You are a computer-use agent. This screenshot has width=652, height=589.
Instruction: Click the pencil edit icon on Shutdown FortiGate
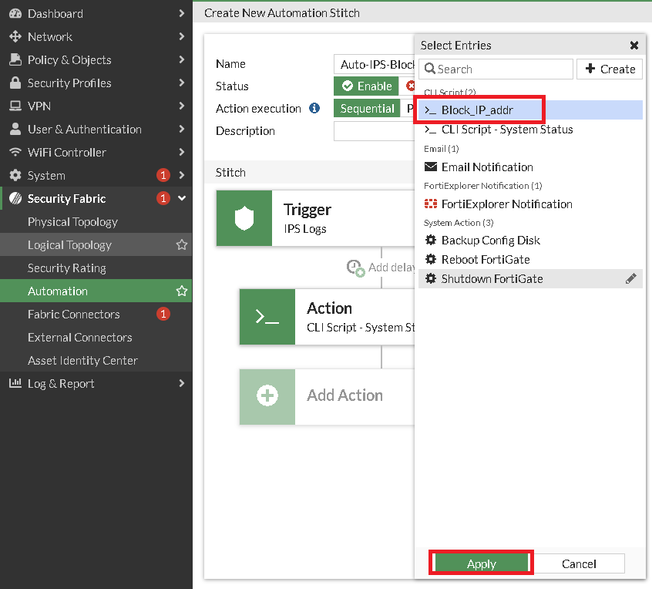(x=631, y=279)
